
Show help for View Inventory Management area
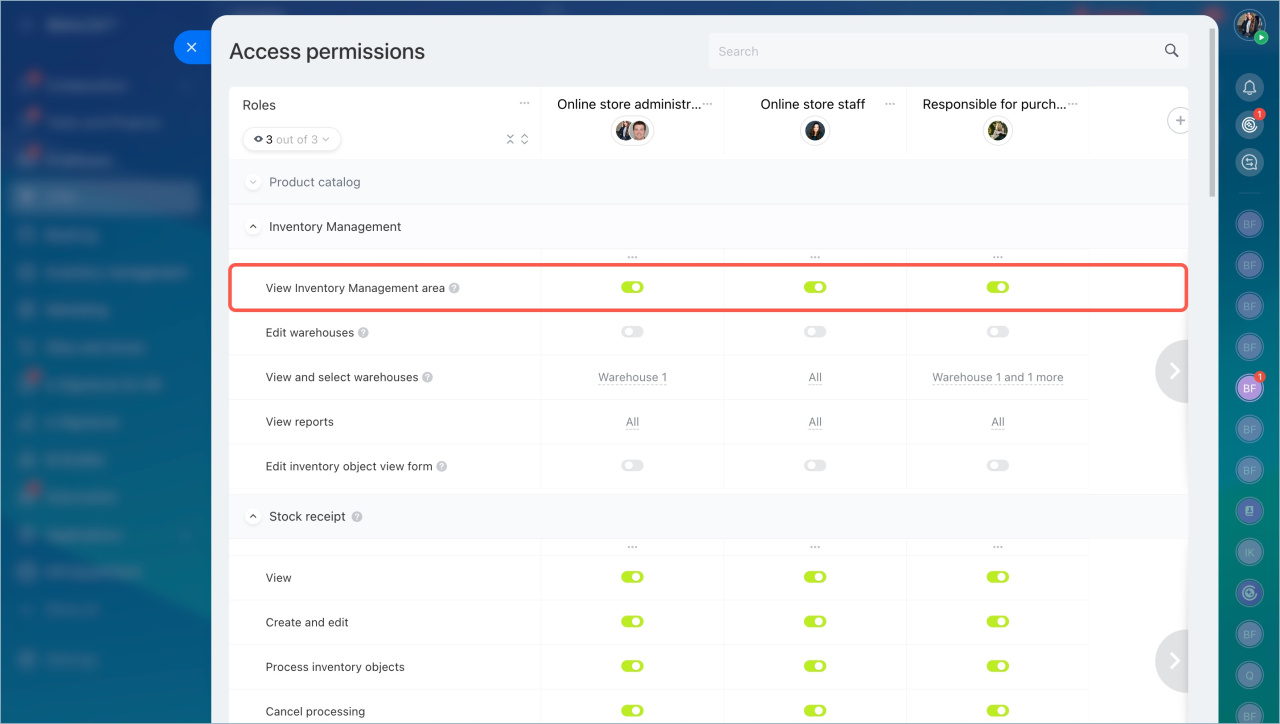[454, 288]
